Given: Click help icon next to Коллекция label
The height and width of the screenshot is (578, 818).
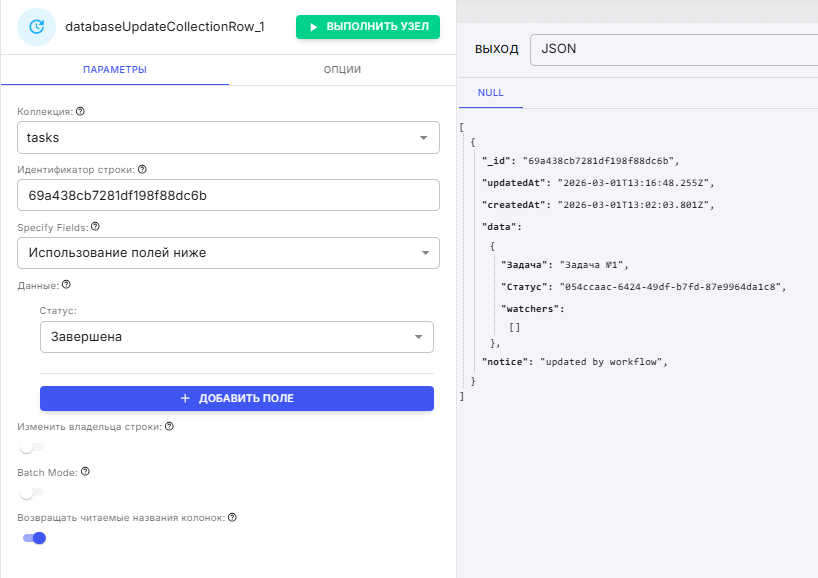Looking at the screenshot, I should click(80, 112).
